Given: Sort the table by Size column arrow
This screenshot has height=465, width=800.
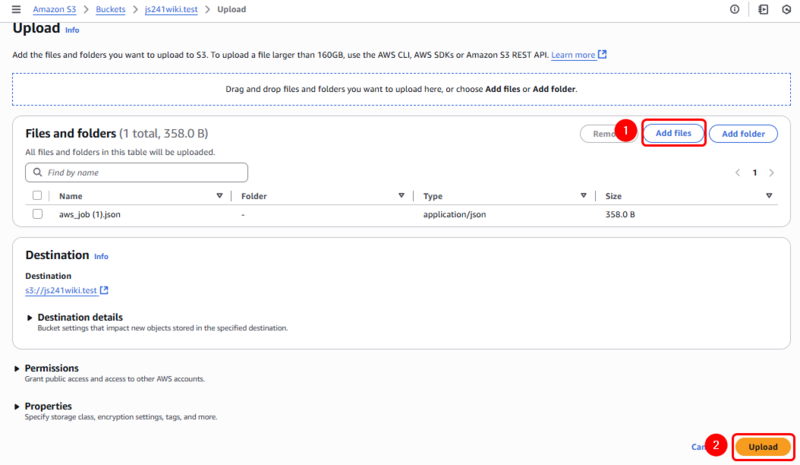Looking at the screenshot, I should (x=769, y=196).
